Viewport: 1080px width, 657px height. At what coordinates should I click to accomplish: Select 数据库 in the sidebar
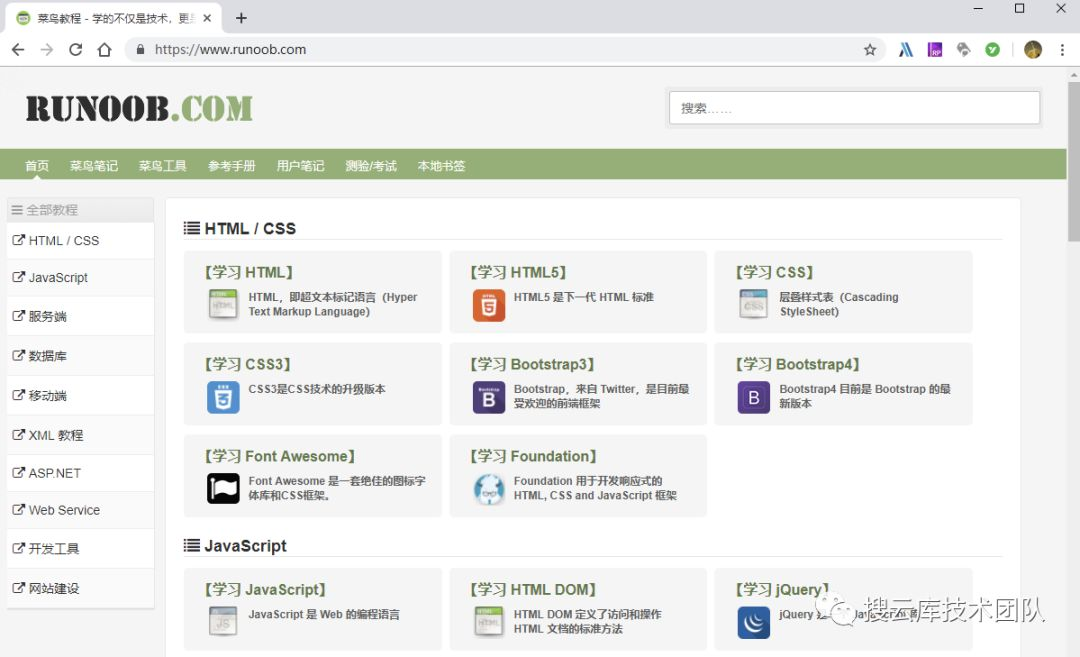[x=80, y=355]
